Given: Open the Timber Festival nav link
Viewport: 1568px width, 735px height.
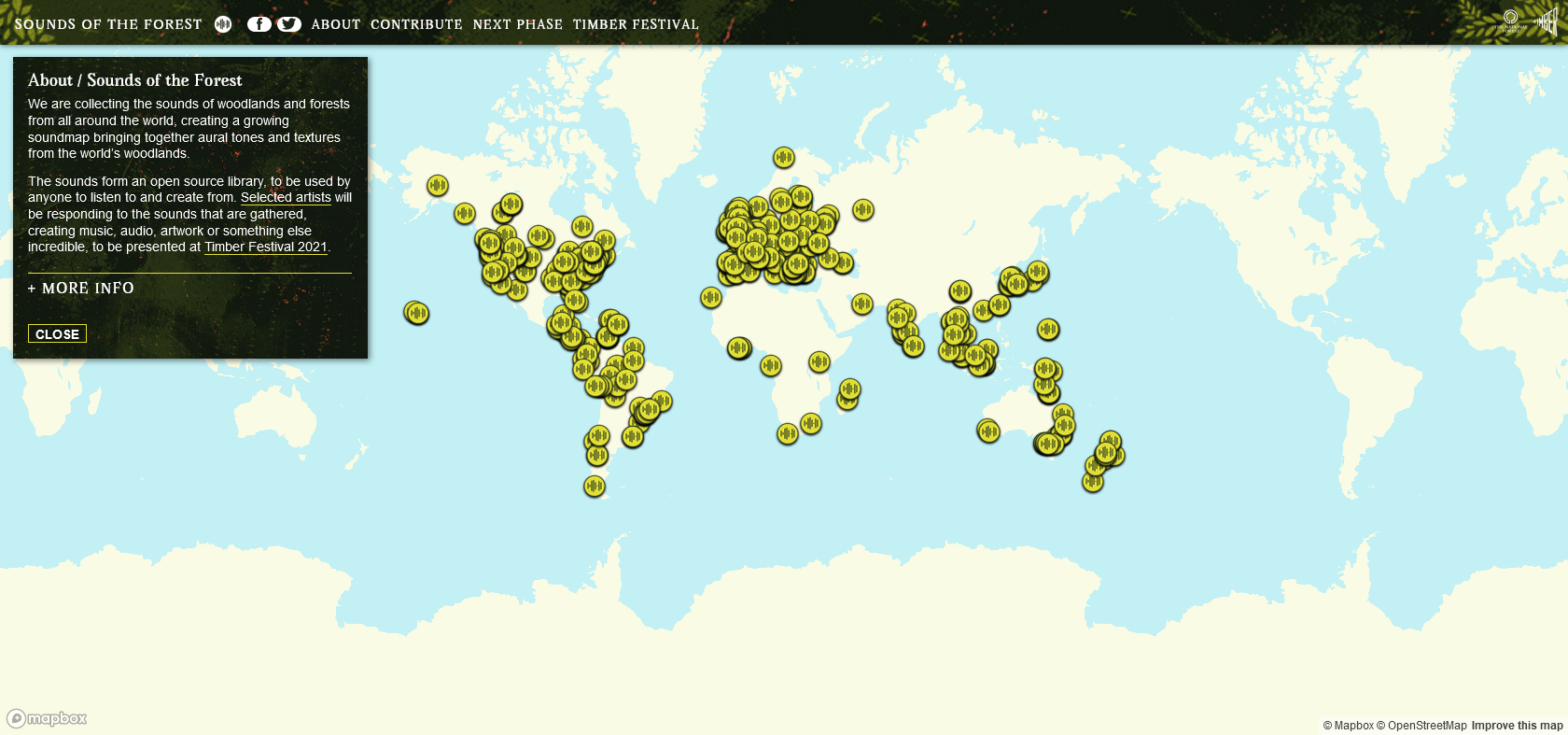Looking at the screenshot, I should (x=636, y=24).
